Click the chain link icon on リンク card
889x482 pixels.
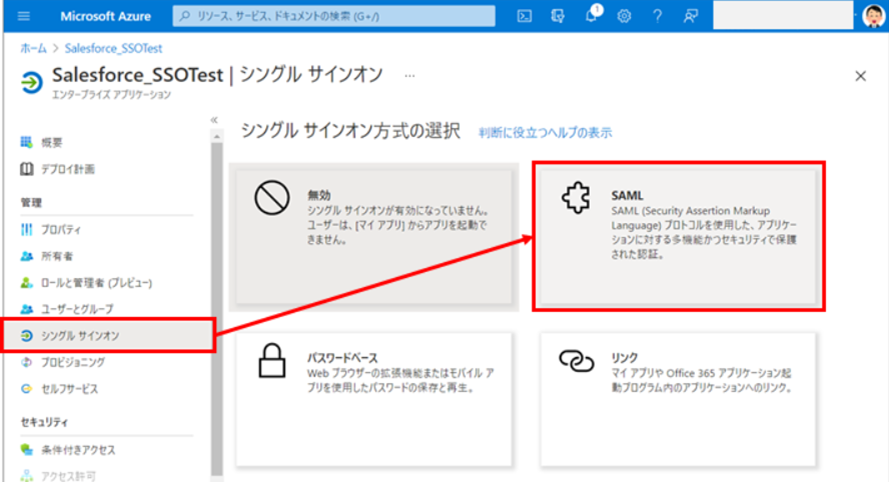576,361
